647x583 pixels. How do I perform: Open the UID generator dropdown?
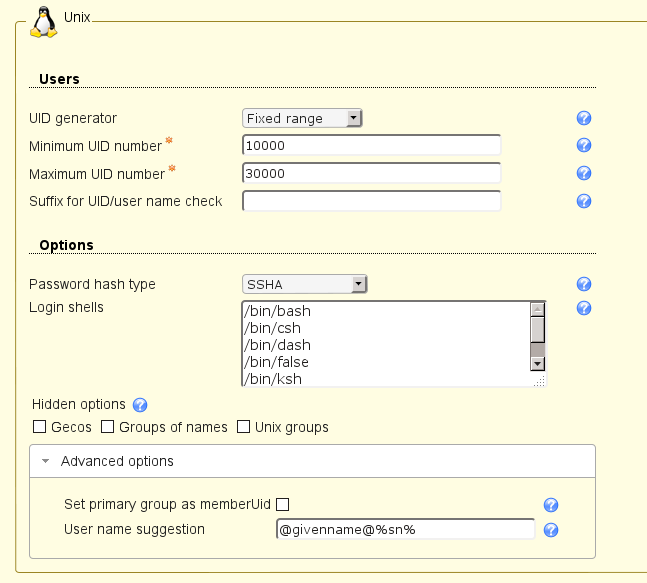click(302, 118)
